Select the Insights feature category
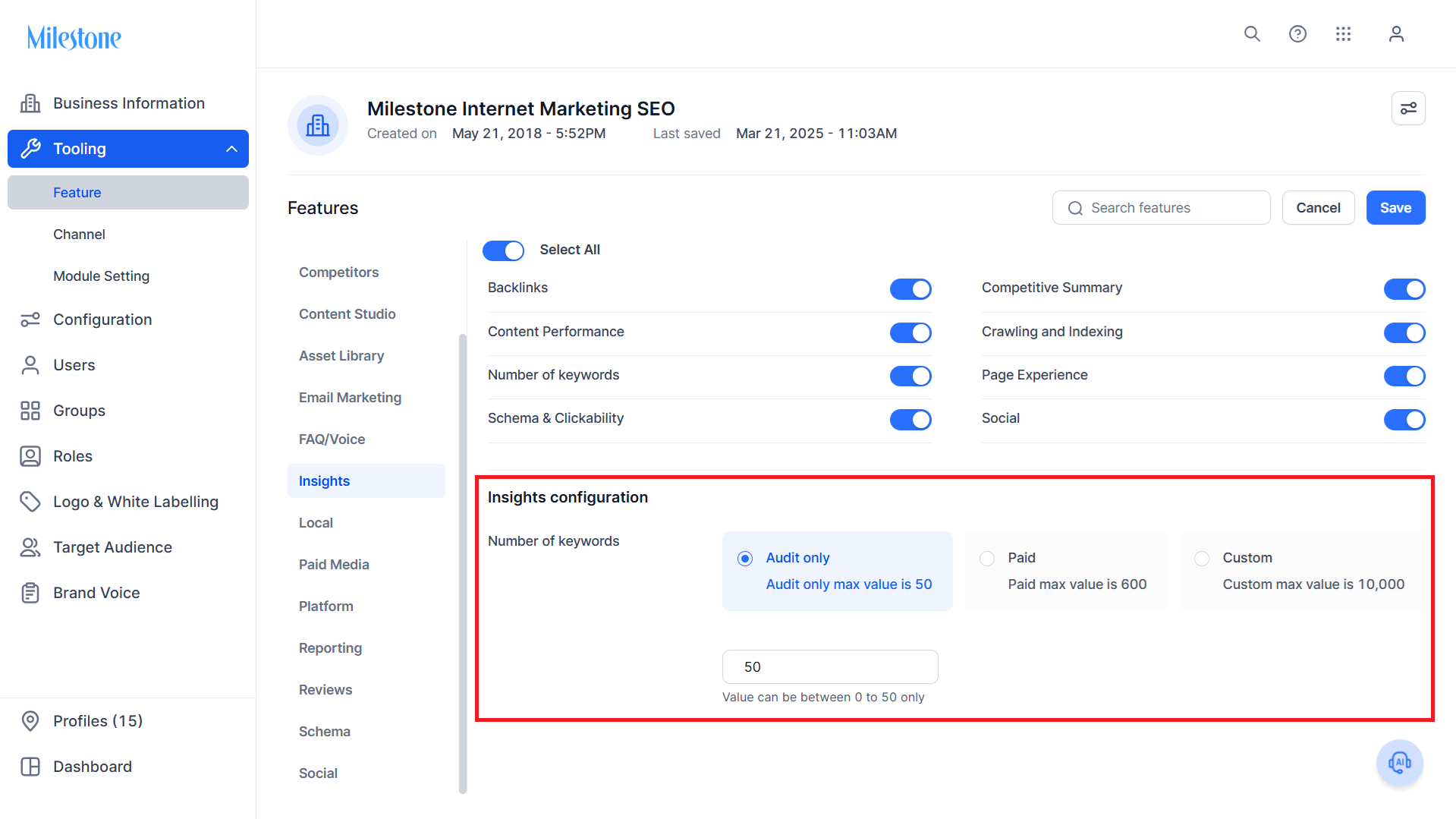This screenshot has height=819, width=1456. click(x=366, y=481)
